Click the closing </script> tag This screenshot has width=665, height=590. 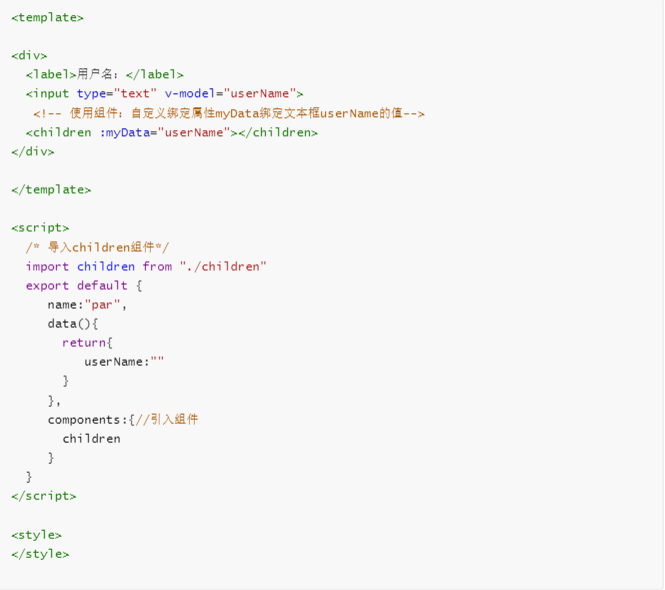pos(44,496)
